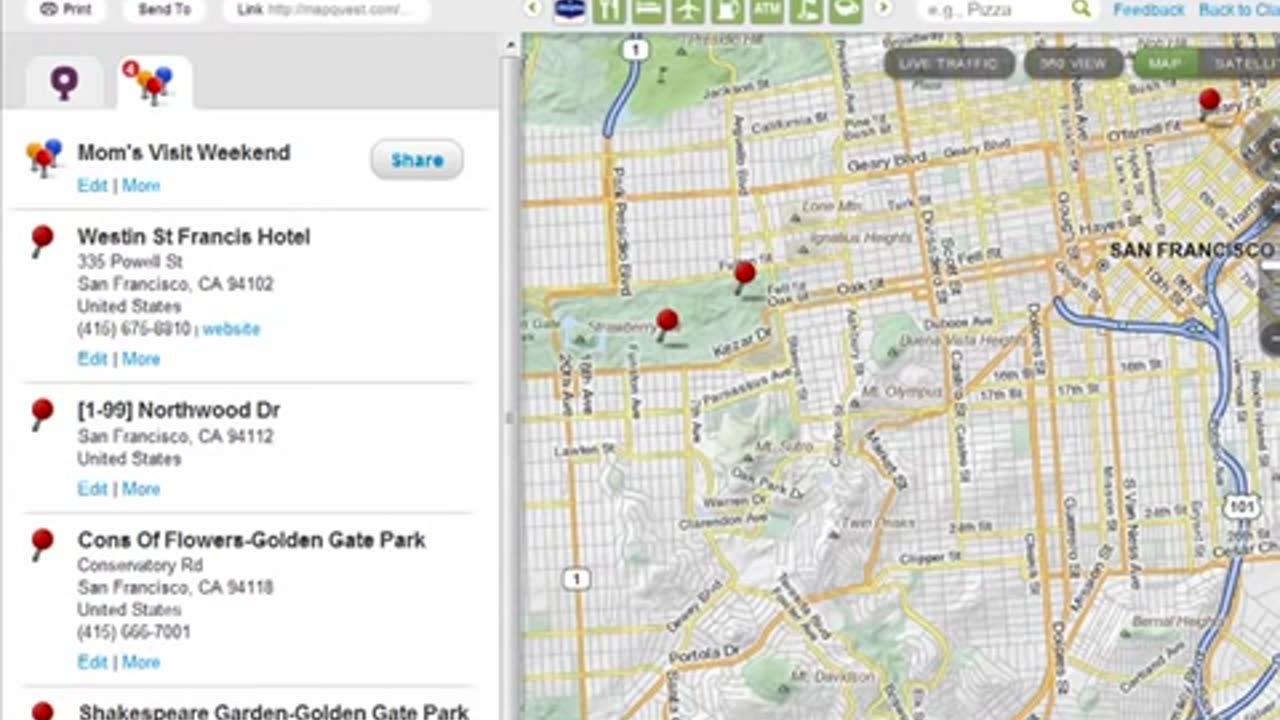This screenshot has width=1280, height=720.
Task: Click the airports airplane icon
Action: pos(688,10)
